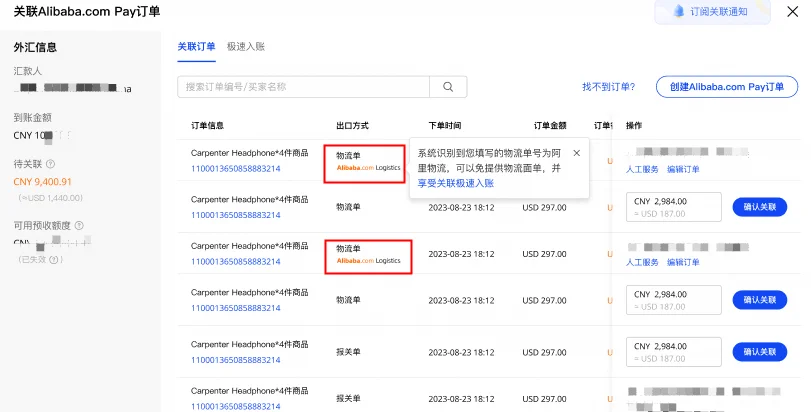Screen dimensions: 811x412
Task: Click help icon beside 可用预收额度
Action: pos(79,225)
